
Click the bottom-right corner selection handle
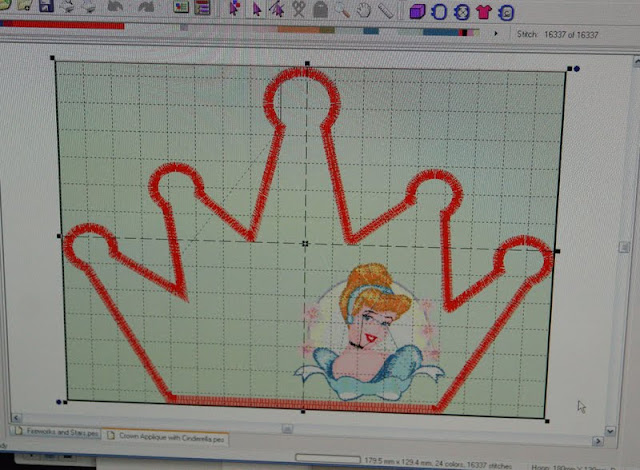click(547, 421)
